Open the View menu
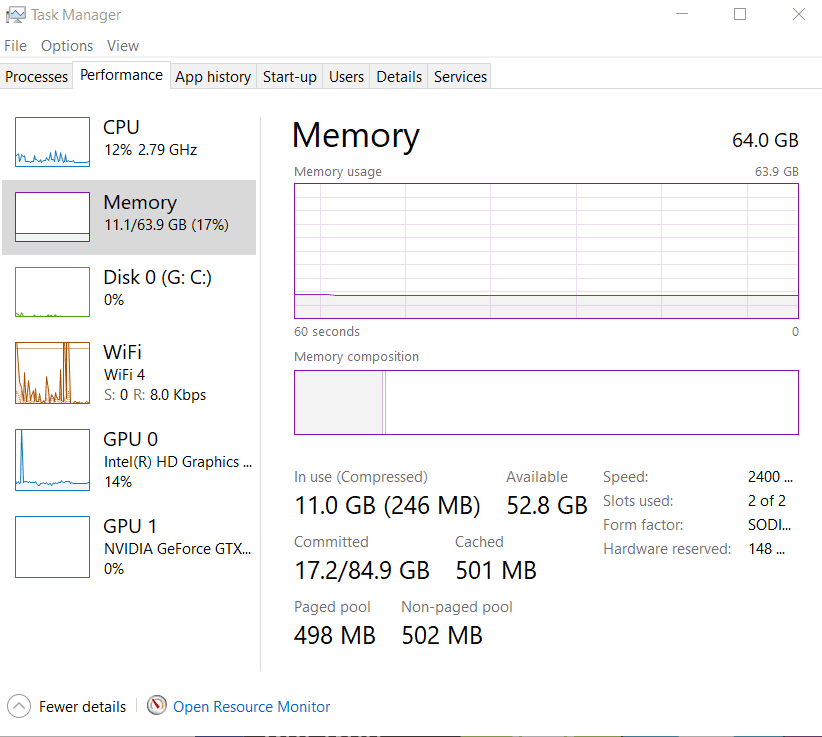Screen dimensions: 822x737 (x=123, y=46)
